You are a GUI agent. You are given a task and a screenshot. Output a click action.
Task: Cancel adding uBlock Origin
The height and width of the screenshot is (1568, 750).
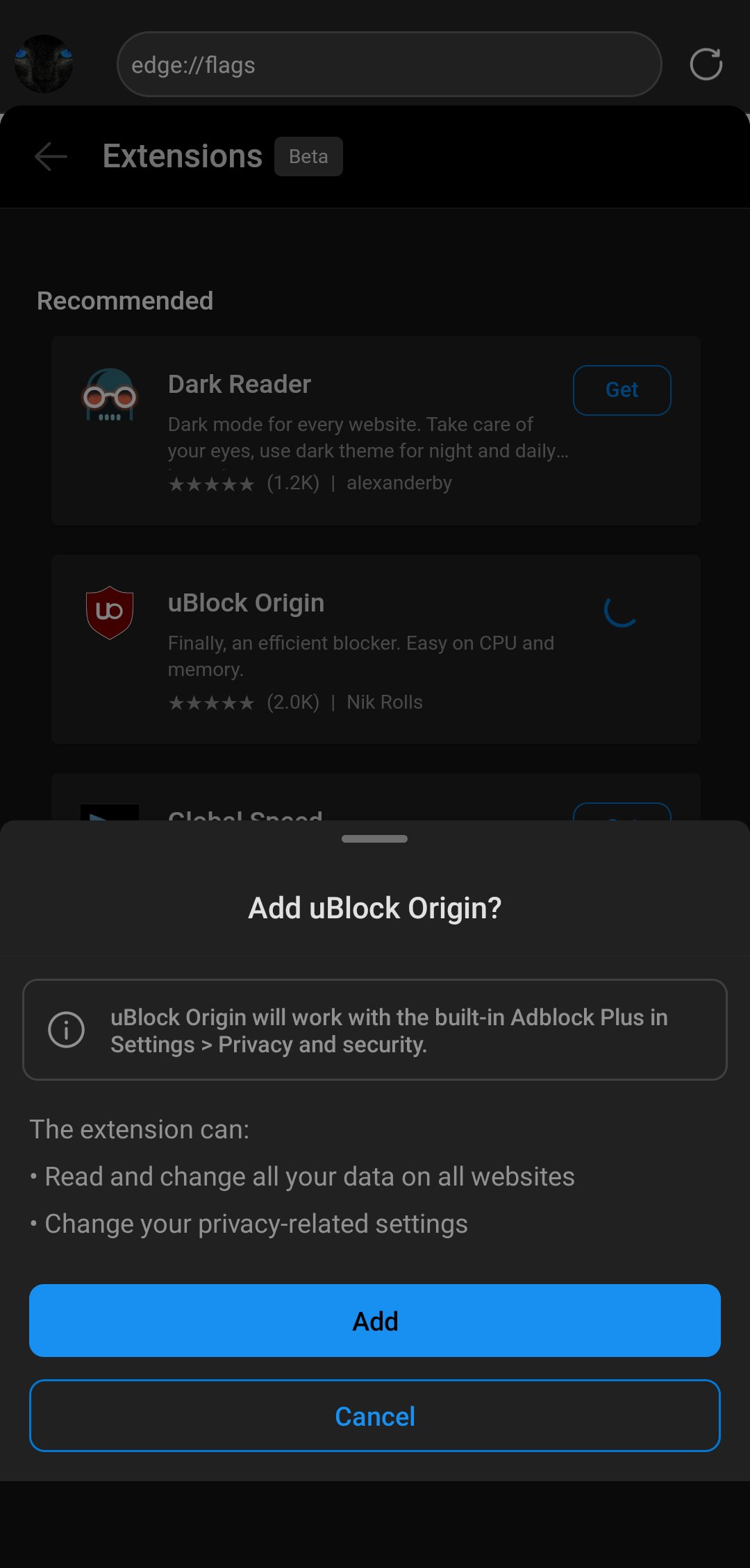(375, 1416)
